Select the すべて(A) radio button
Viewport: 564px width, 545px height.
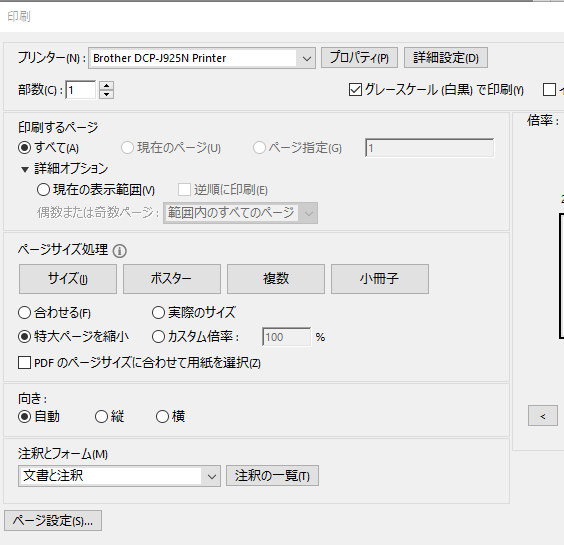24,147
